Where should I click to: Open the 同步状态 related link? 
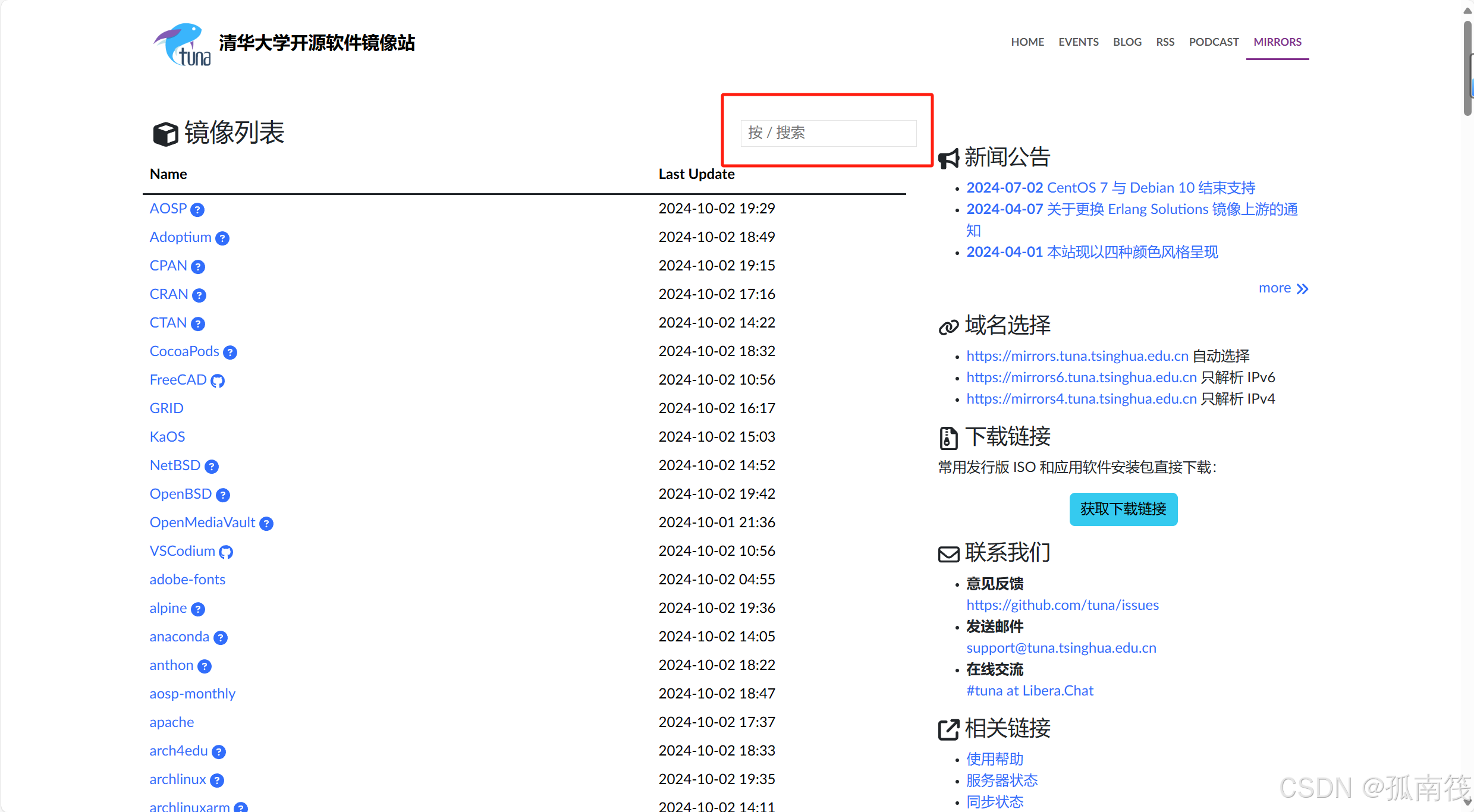[x=994, y=802]
